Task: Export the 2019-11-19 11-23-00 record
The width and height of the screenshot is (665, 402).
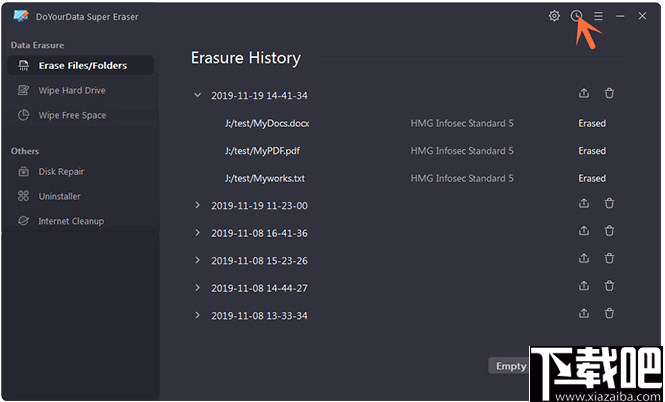Action: point(584,203)
